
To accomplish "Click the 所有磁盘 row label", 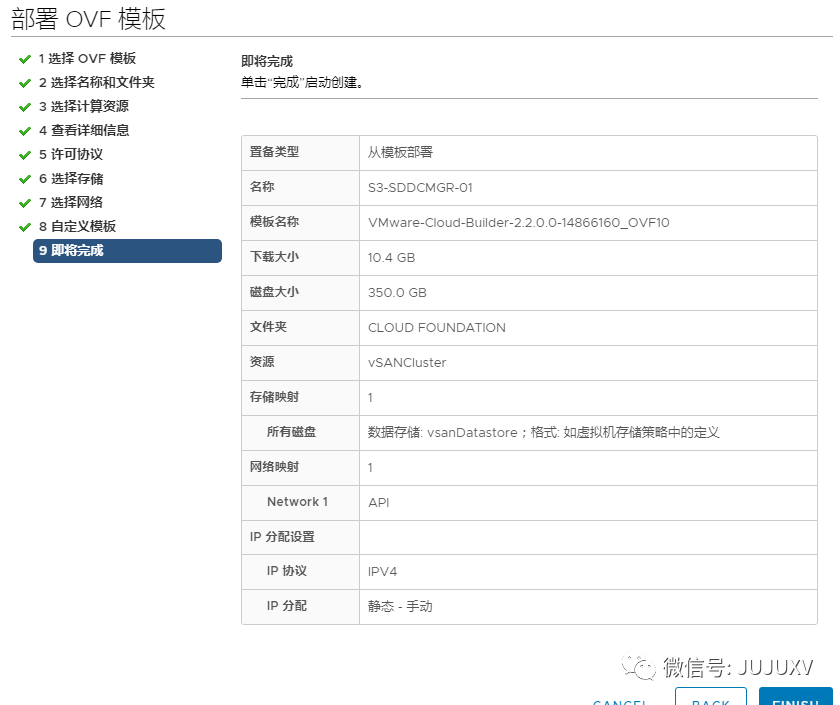I will point(291,432).
